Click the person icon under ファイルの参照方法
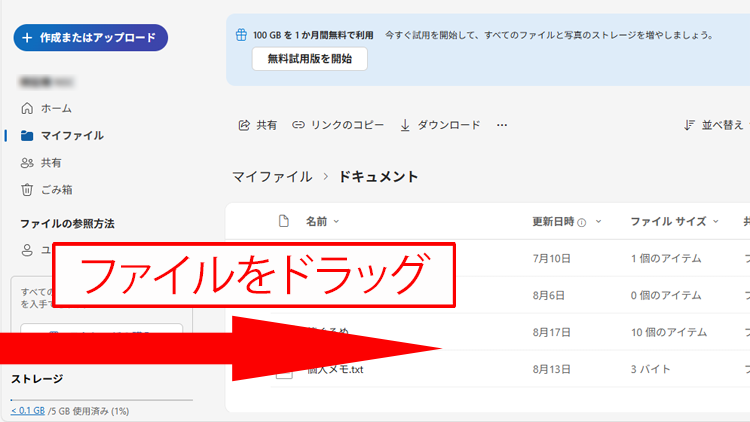The width and height of the screenshot is (750, 422). pyautogui.click(x=27, y=250)
